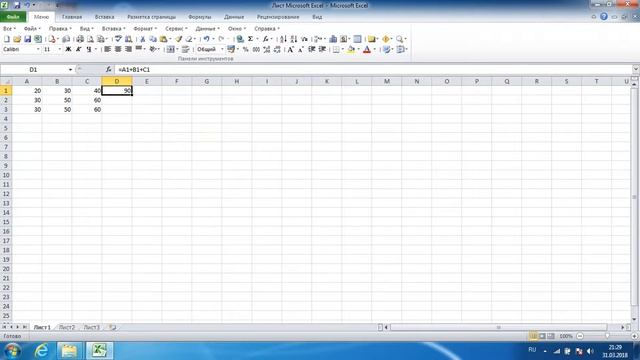Align cell text left
Viewport: 640px width, 360px height.
coord(107,49)
